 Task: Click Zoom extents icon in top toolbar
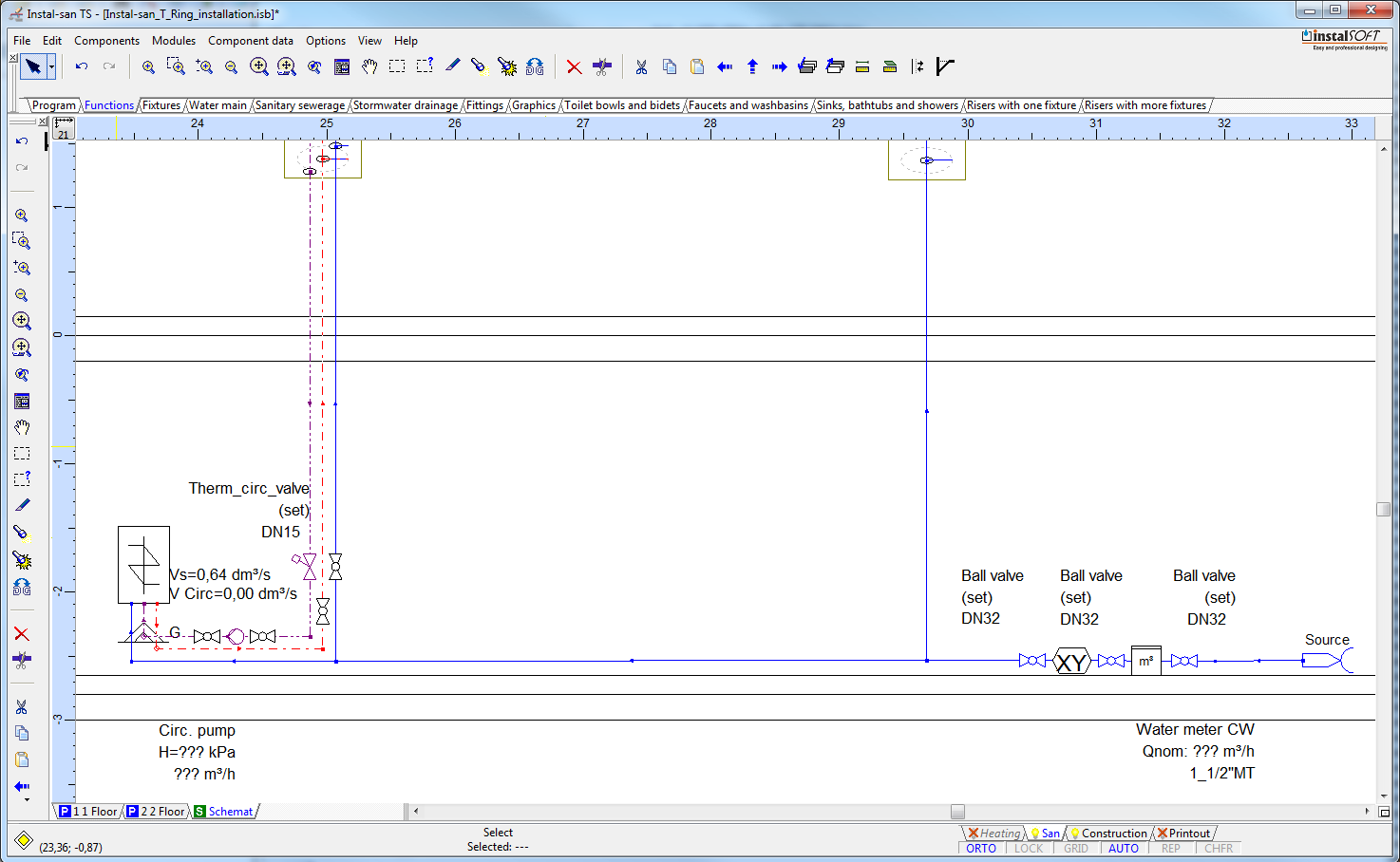click(258, 66)
